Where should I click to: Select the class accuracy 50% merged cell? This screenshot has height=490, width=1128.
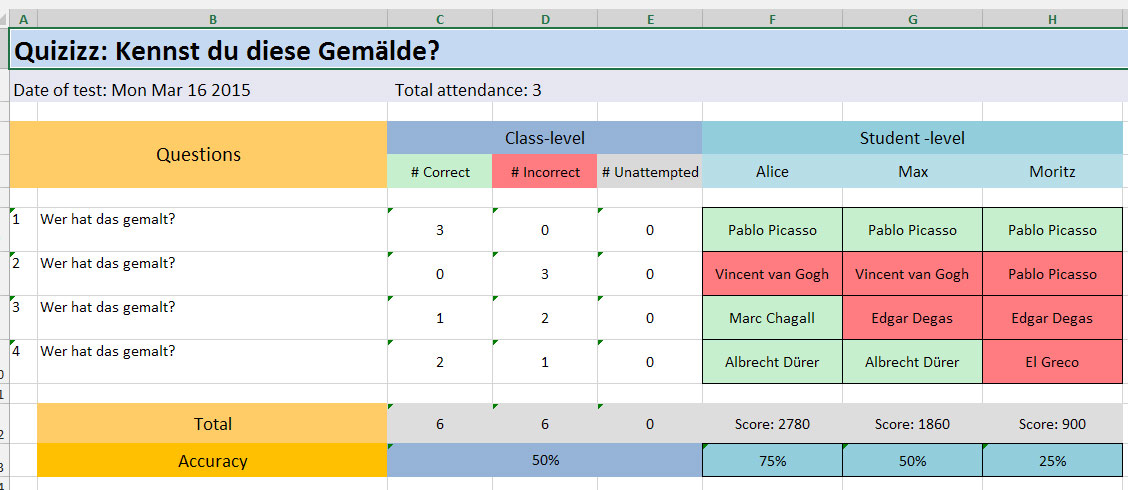point(545,460)
